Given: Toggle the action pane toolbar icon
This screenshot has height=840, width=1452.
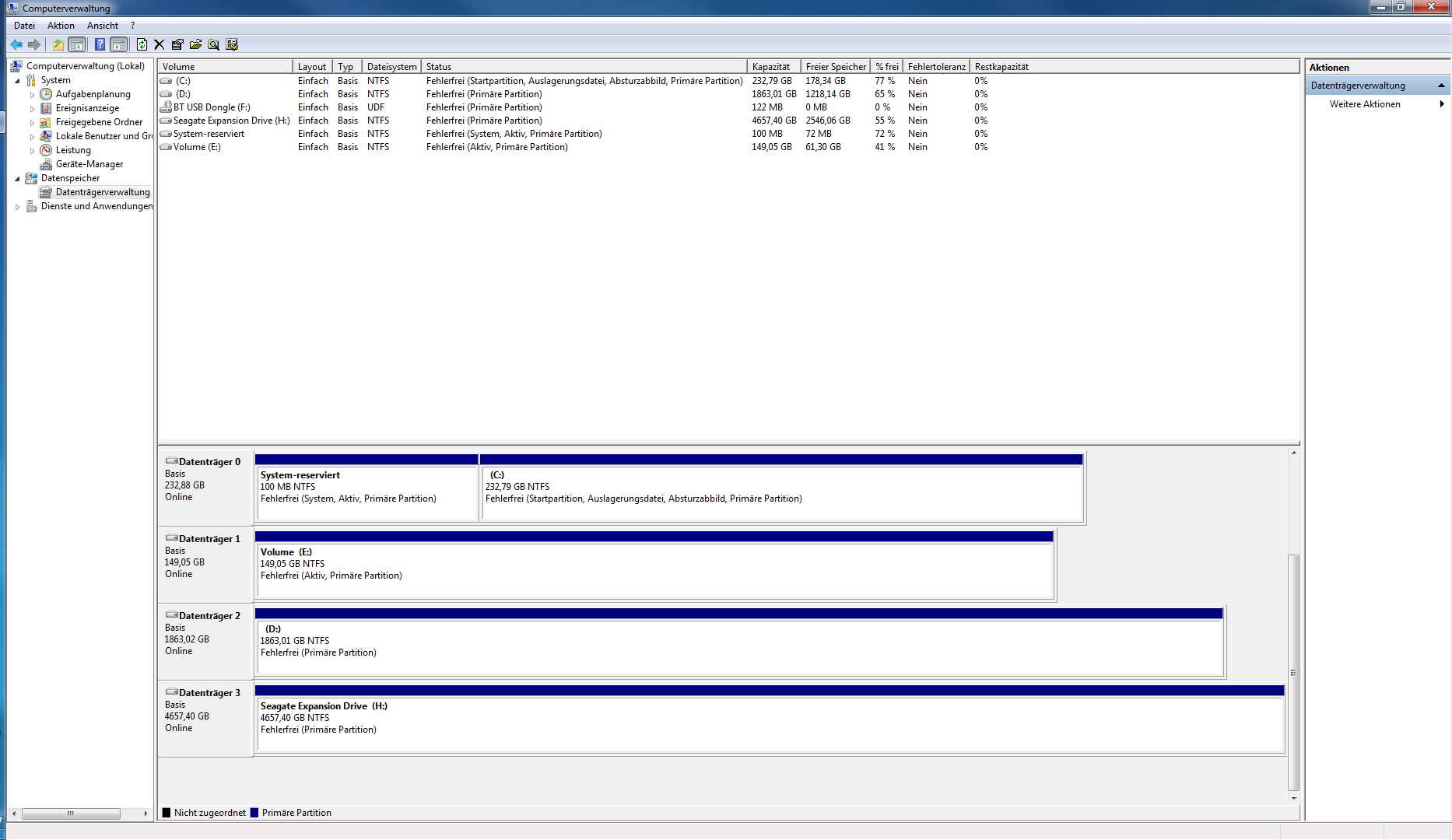Looking at the screenshot, I should (119, 44).
